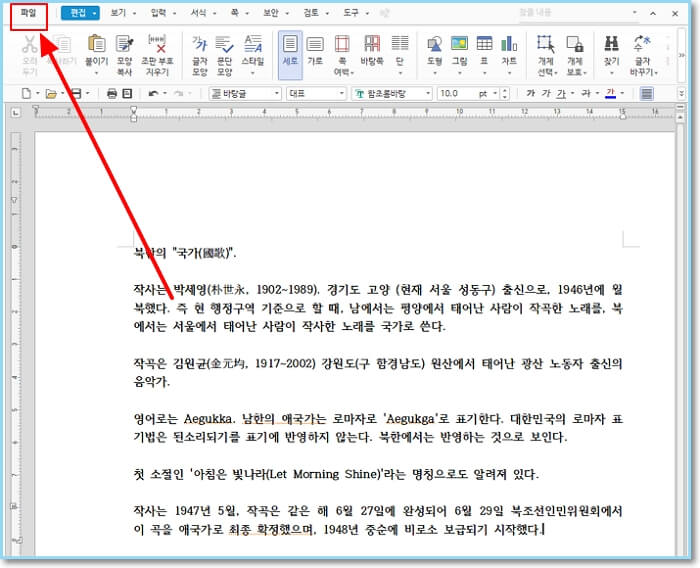Click the 모양 복사 (Copy format) icon

(125, 44)
